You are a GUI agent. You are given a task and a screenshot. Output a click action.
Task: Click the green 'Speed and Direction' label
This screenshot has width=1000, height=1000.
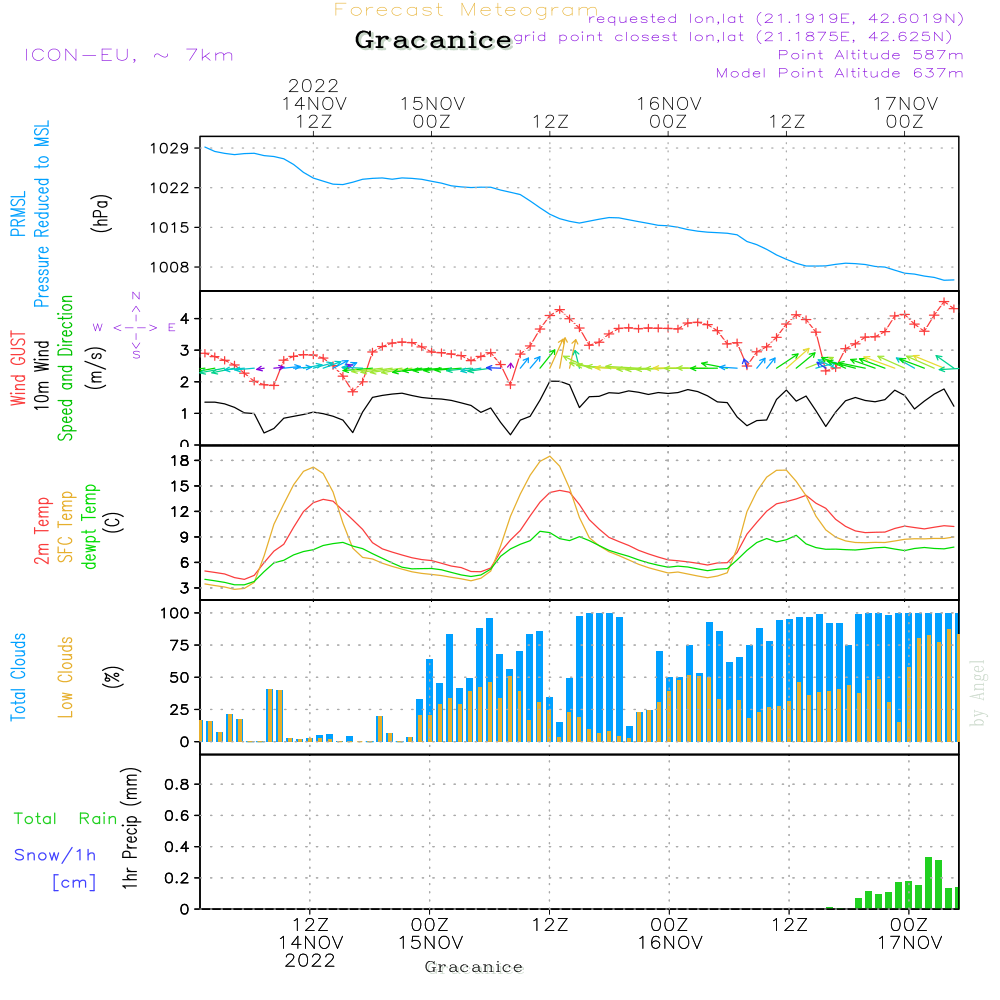65,368
